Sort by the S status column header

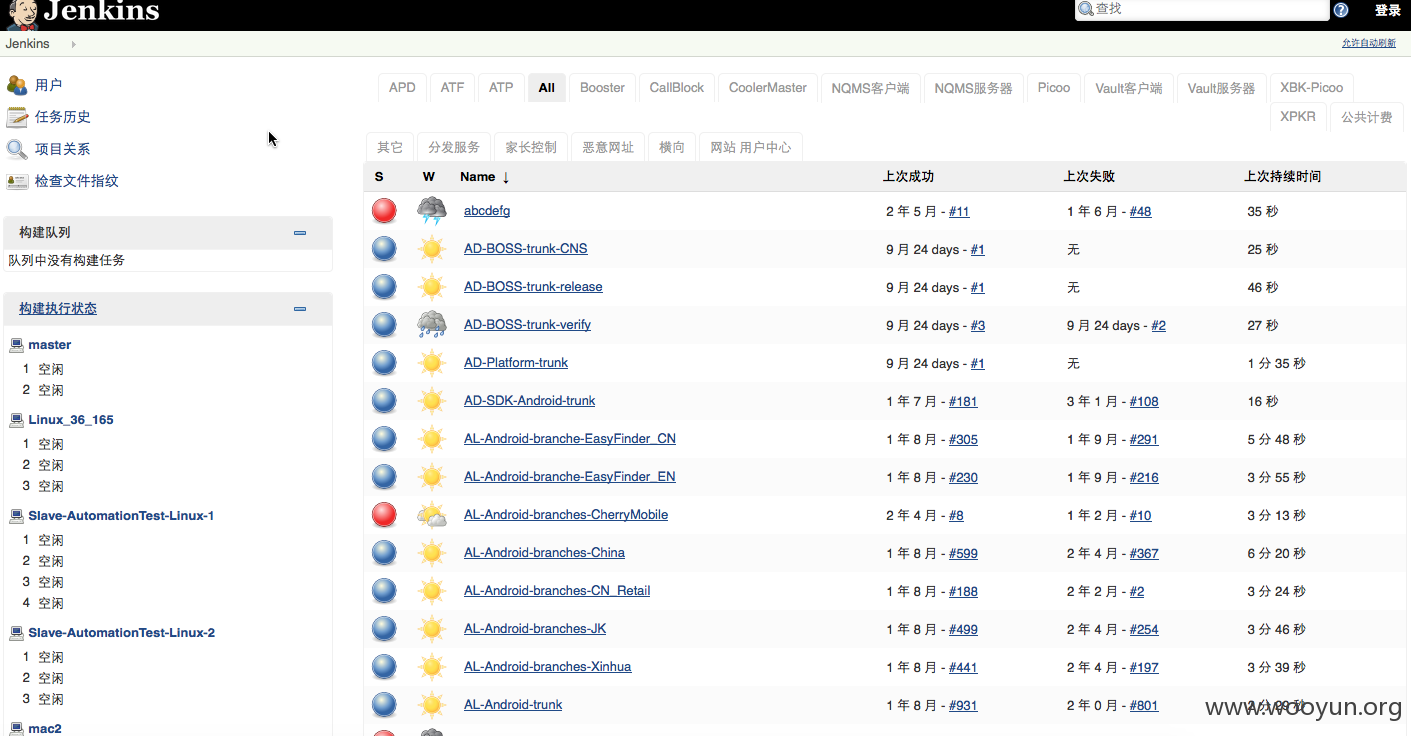(379, 177)
